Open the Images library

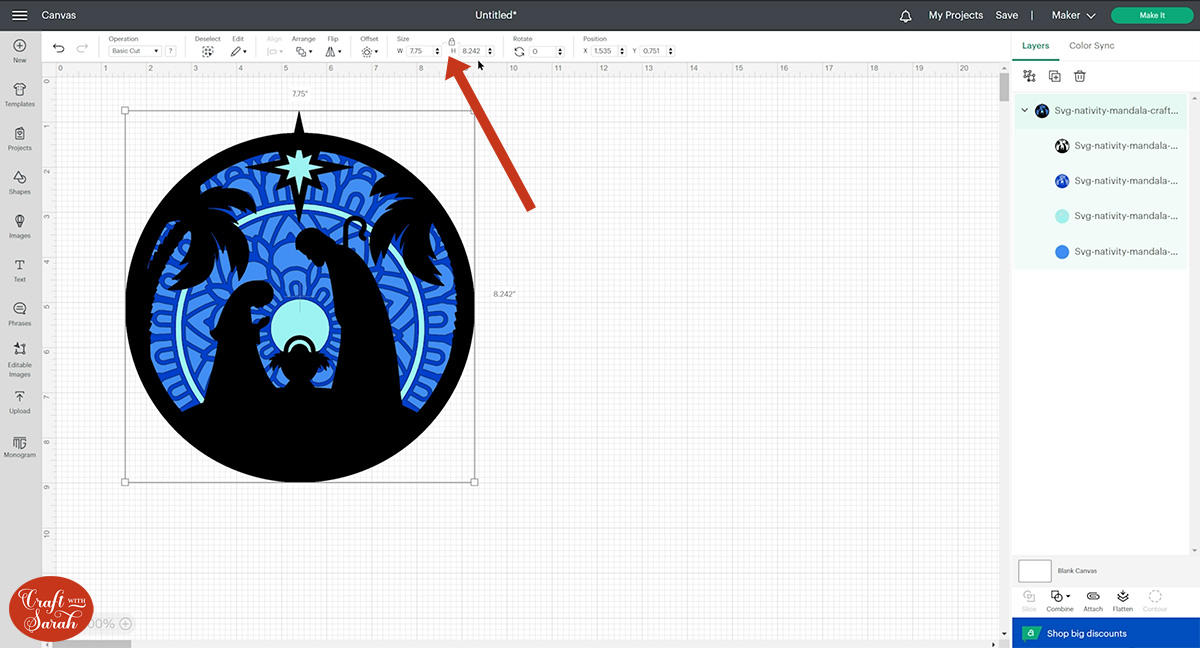tap(20, 226)
